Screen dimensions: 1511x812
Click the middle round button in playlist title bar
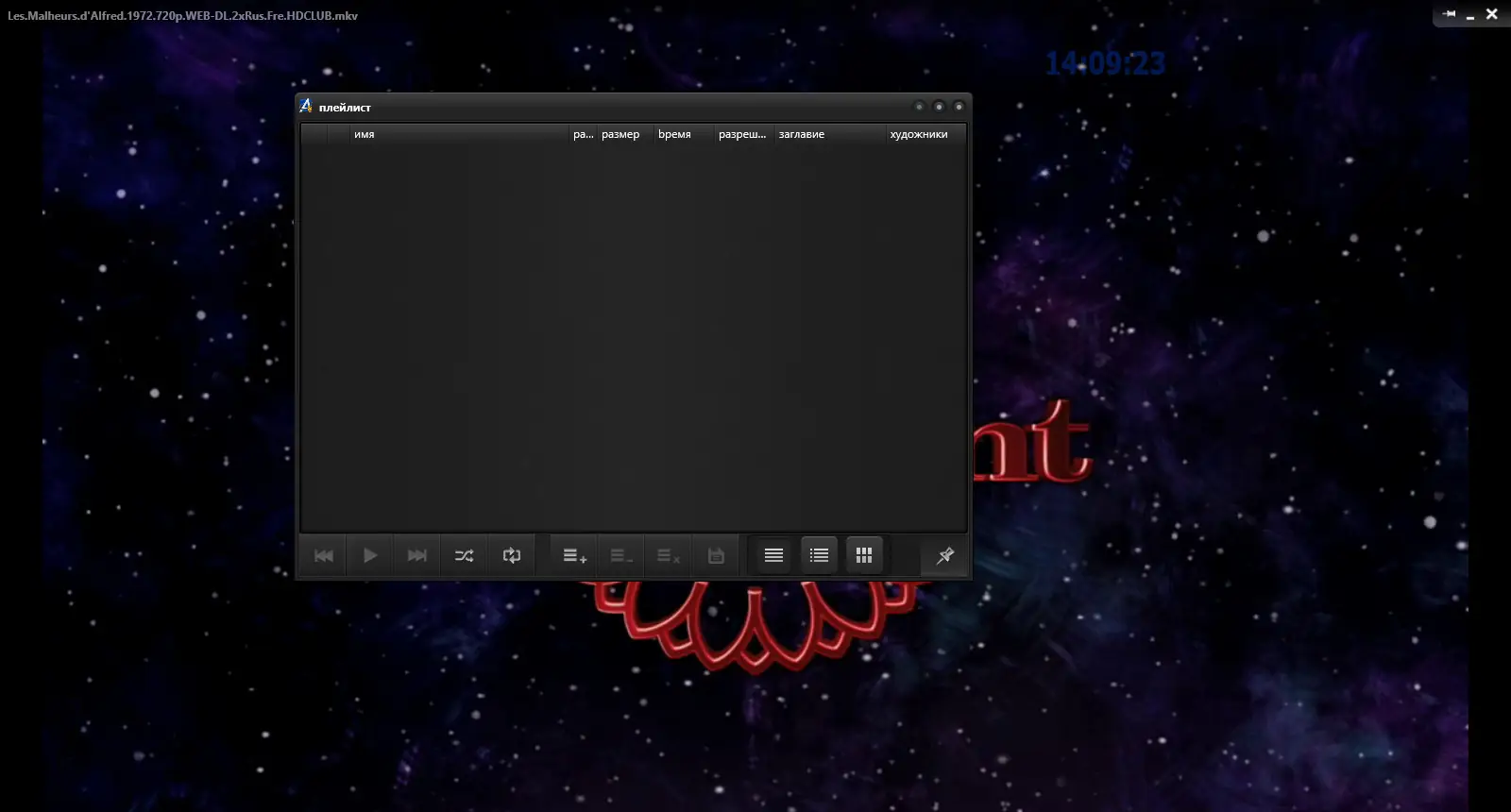pos(939,107)
